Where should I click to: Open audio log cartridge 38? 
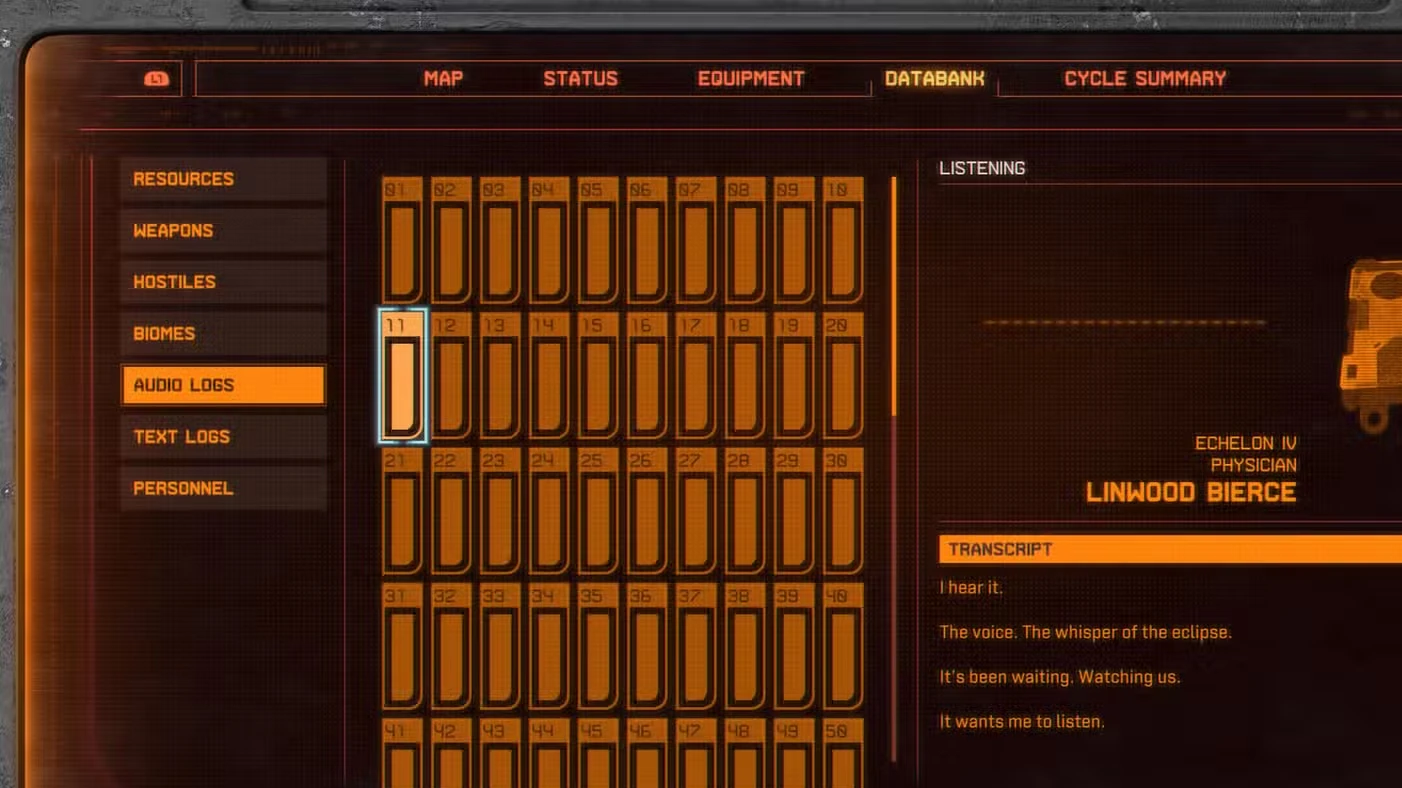click(745, 647)
